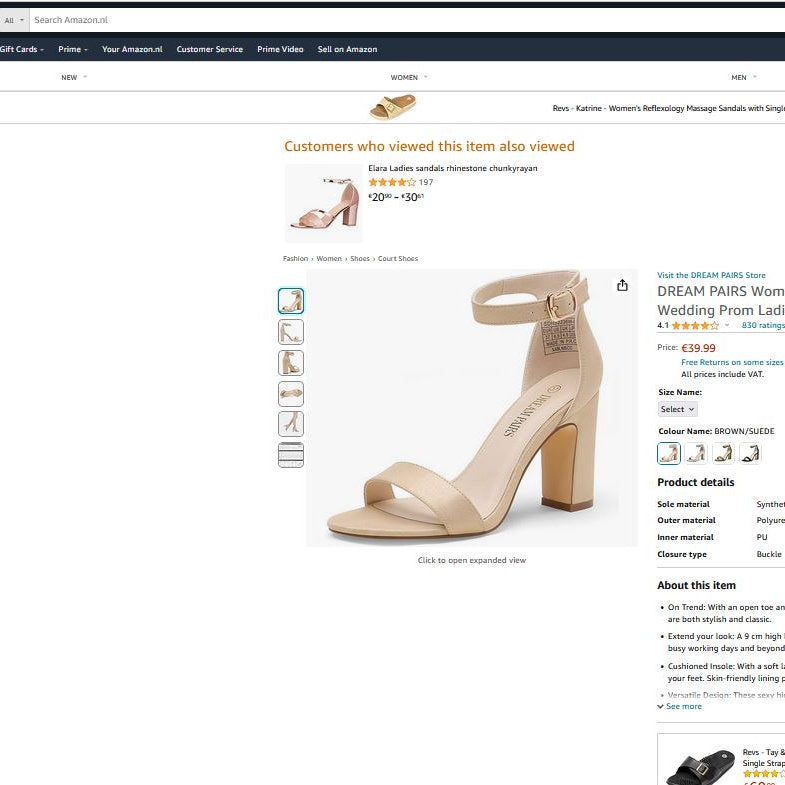Choose the first nude/beige colour swatch
785x785 pixels.
669,454
